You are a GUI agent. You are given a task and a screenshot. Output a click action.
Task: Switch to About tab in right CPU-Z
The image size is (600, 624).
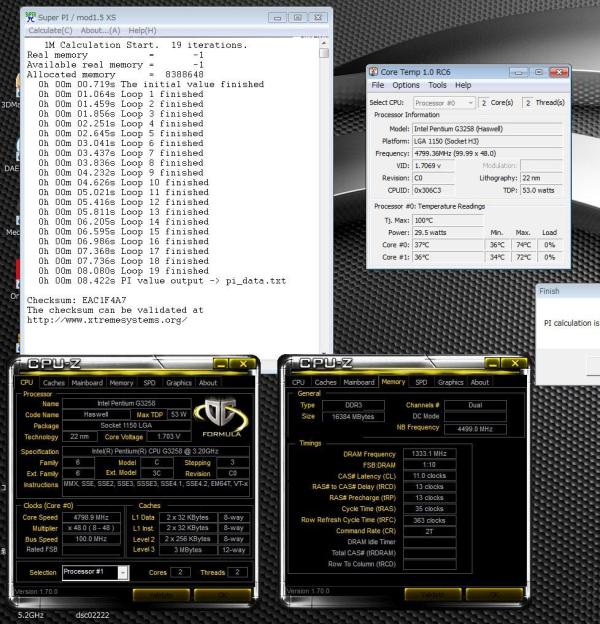click(479, 382)
